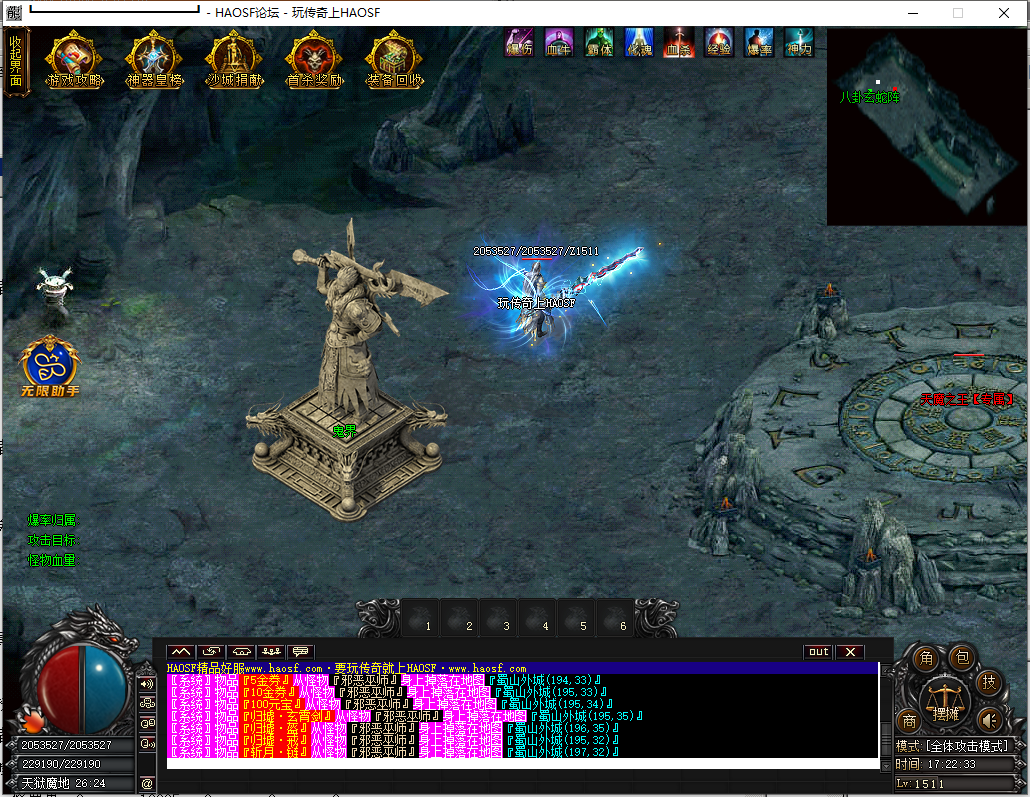
Task: Click the 商 shop button
Action: tap(909, 721)
